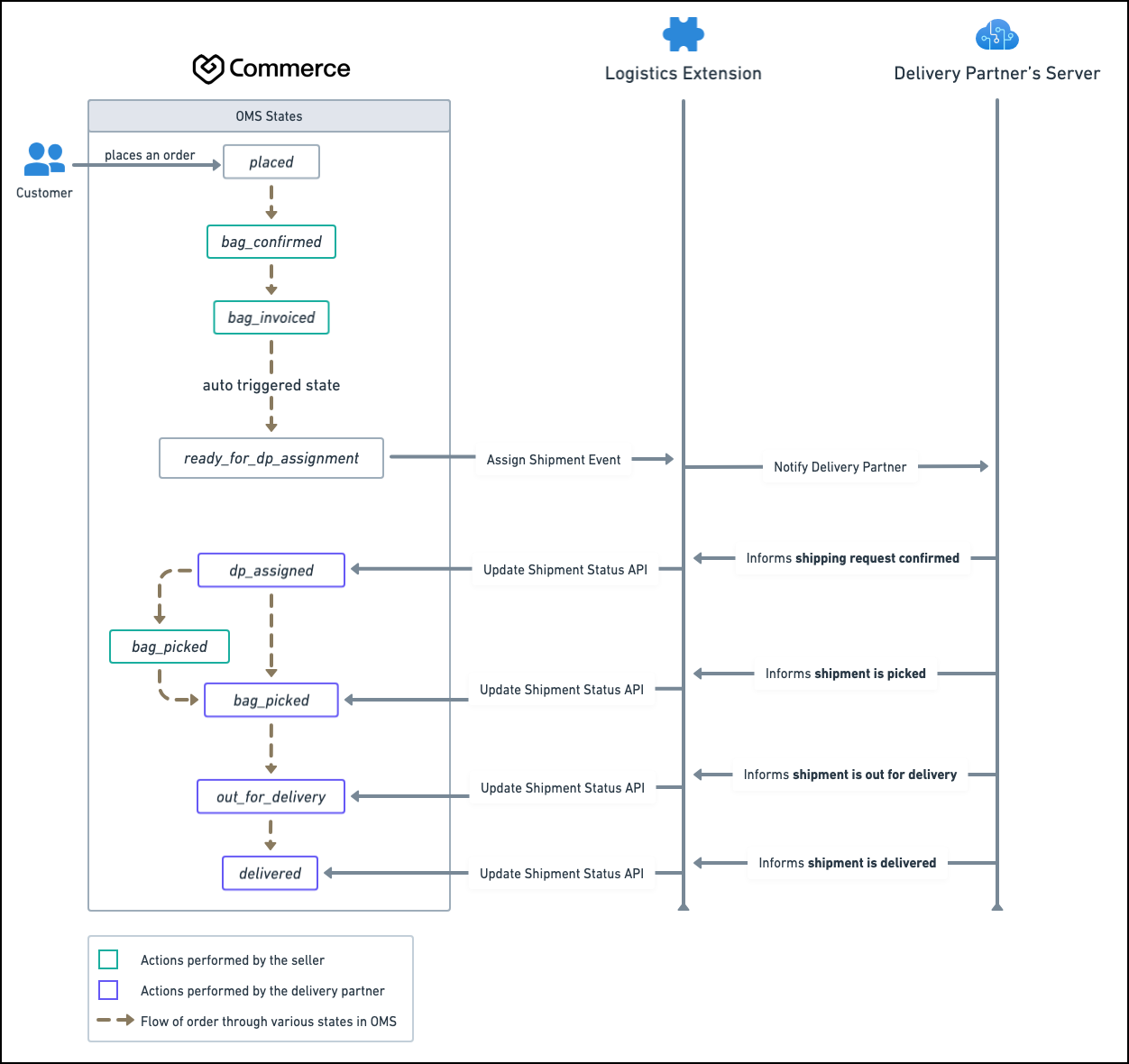Click the green seller legend square
Screen dimensions: 1129x1064
pyautogui.click(x=108, y=959)
